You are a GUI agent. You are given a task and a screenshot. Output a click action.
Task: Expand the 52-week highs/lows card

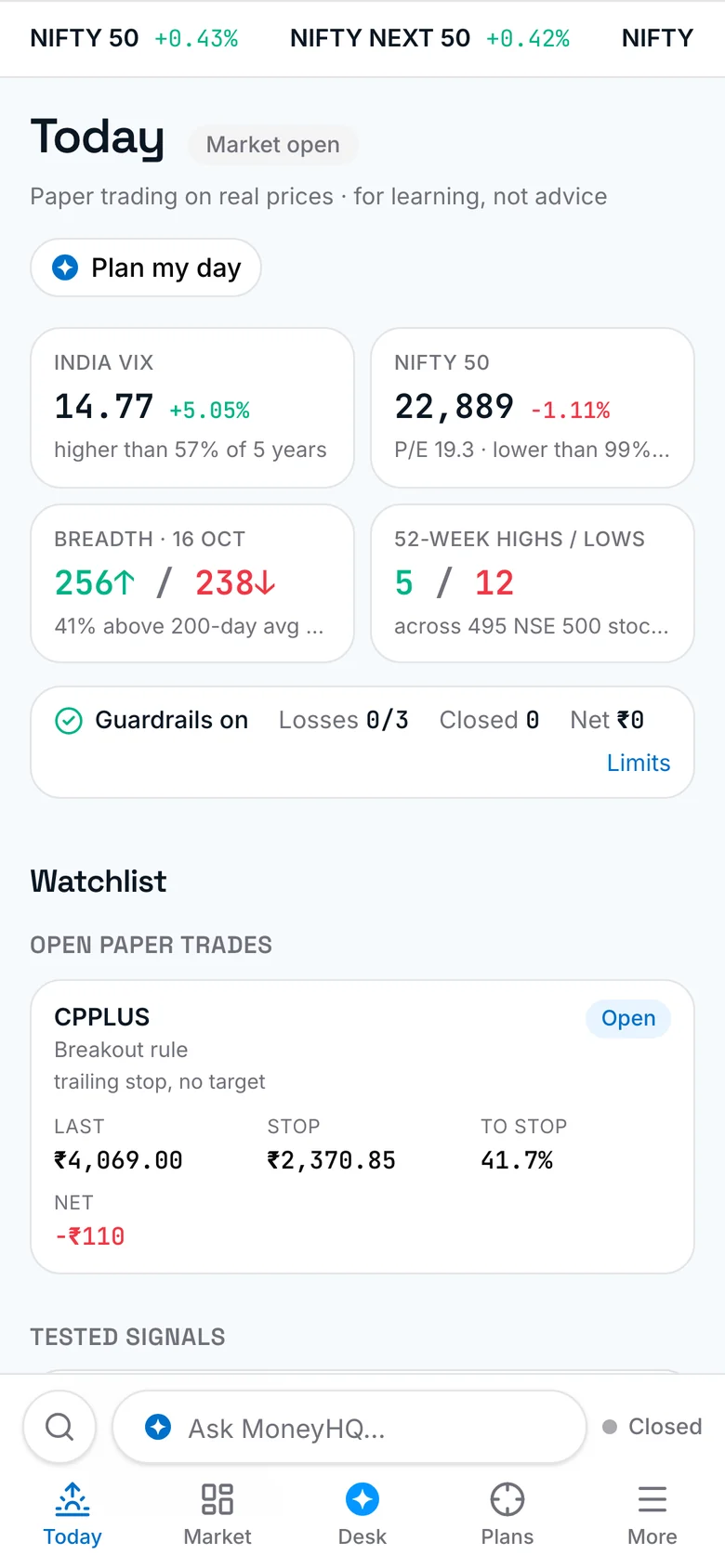(533, 583)
